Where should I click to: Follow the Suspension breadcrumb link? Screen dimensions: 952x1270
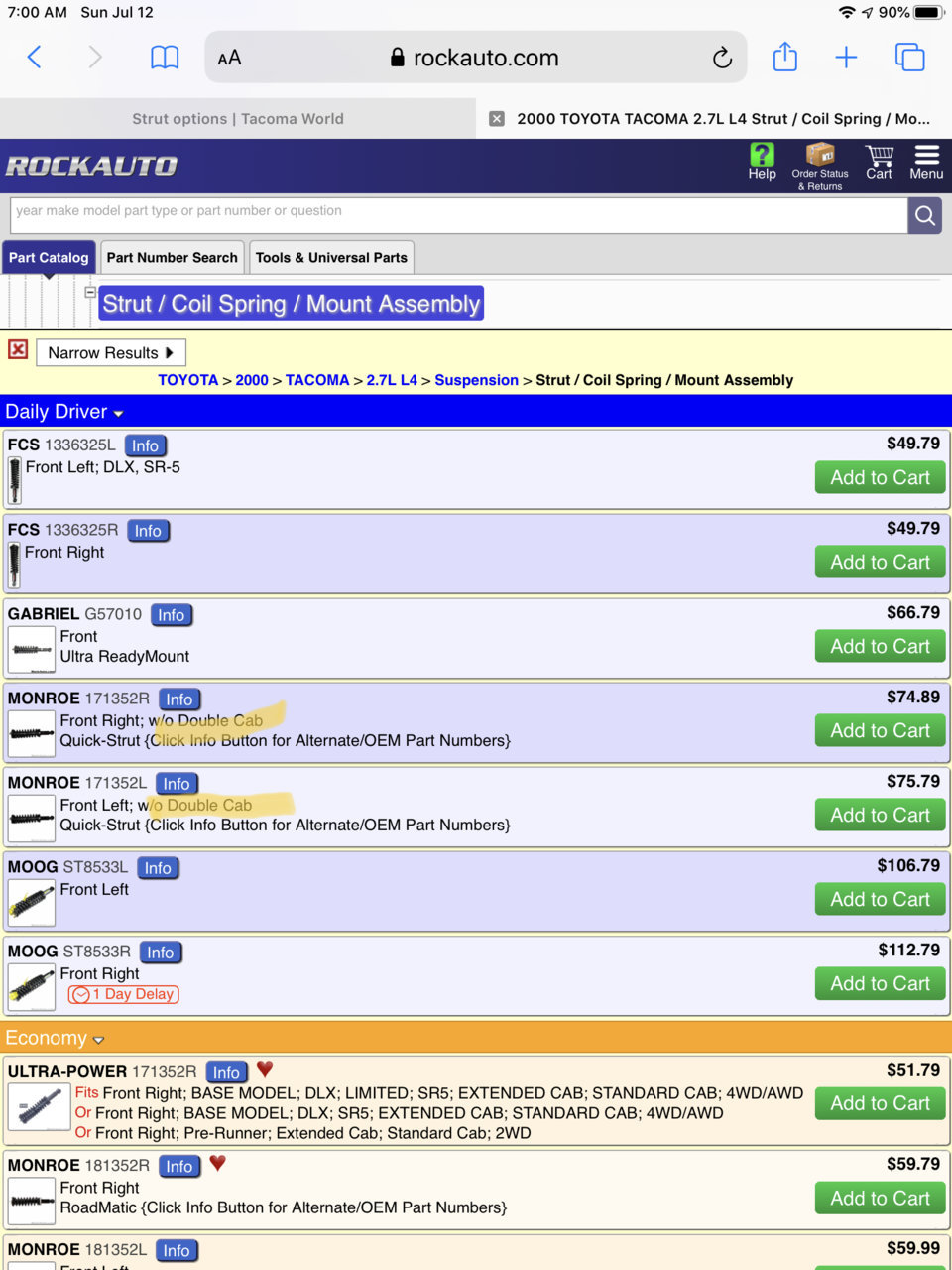[476, 380]
